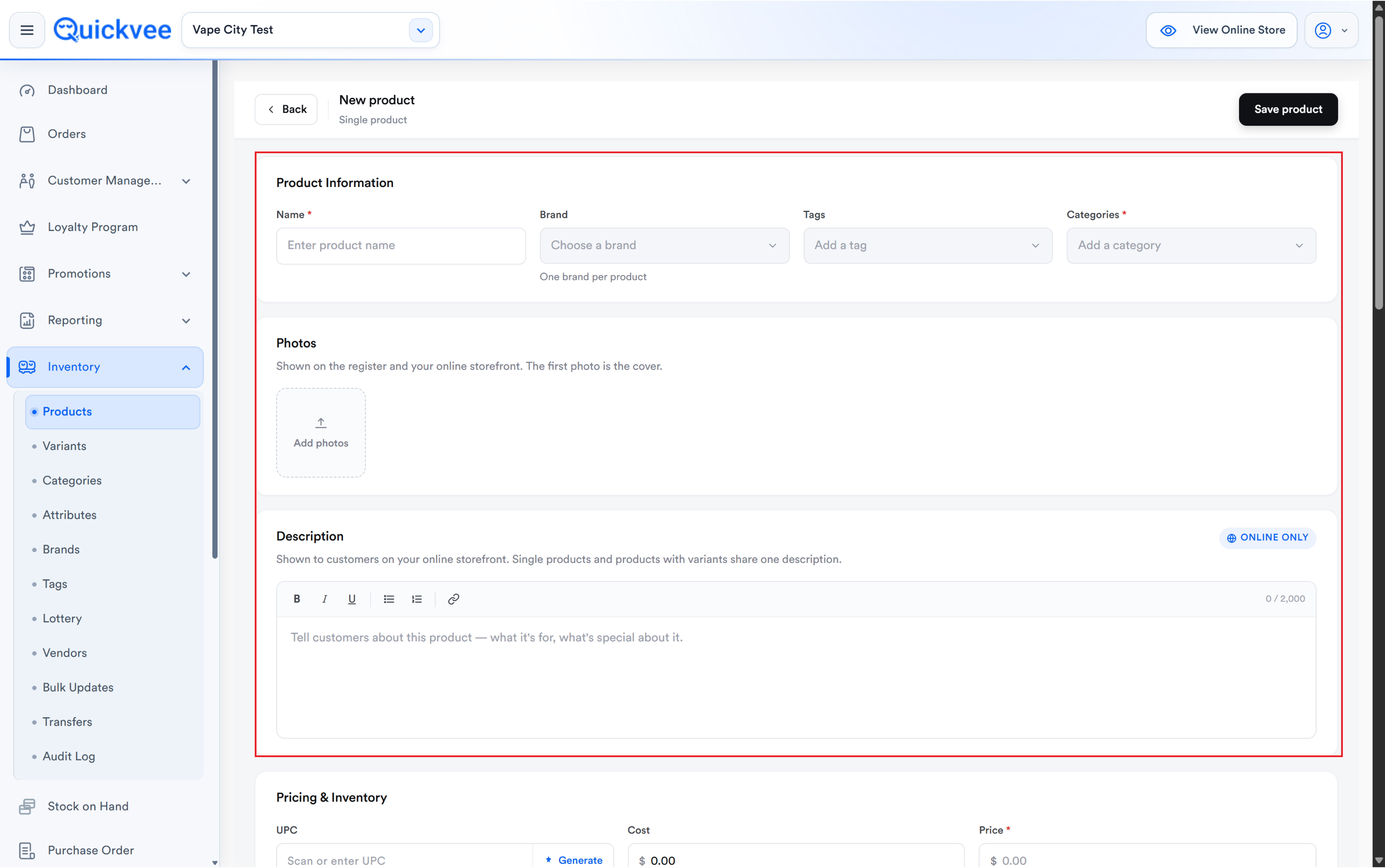Click the "0 / 2,000" character counter
Image resolution: width=1385 pixels, height=868 pixels.
(x=1285, y=599)
